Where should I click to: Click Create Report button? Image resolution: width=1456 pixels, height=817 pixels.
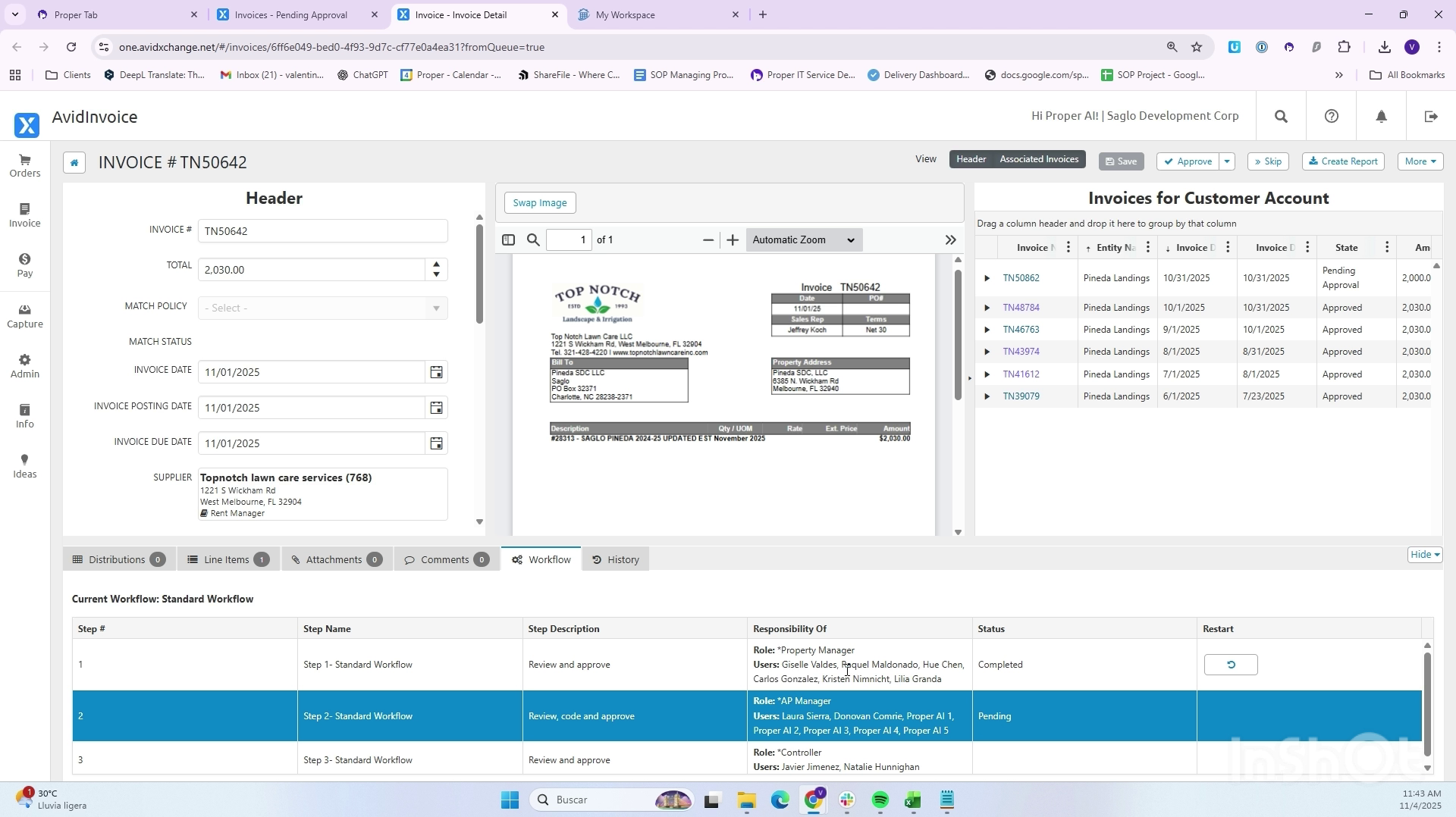coord(1343,161)
